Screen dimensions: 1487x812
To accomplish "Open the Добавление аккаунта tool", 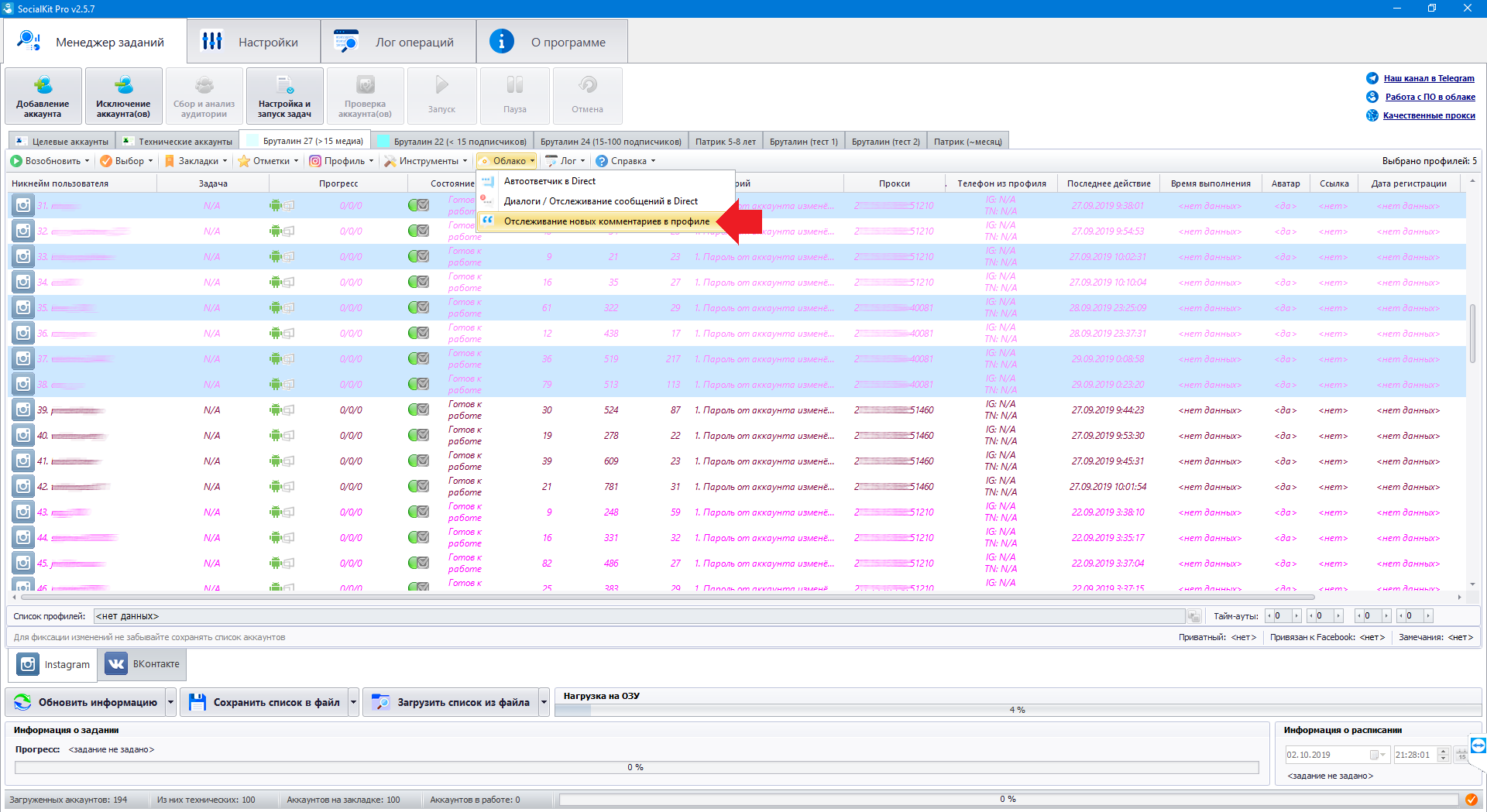I will click(x=43, y=96).
